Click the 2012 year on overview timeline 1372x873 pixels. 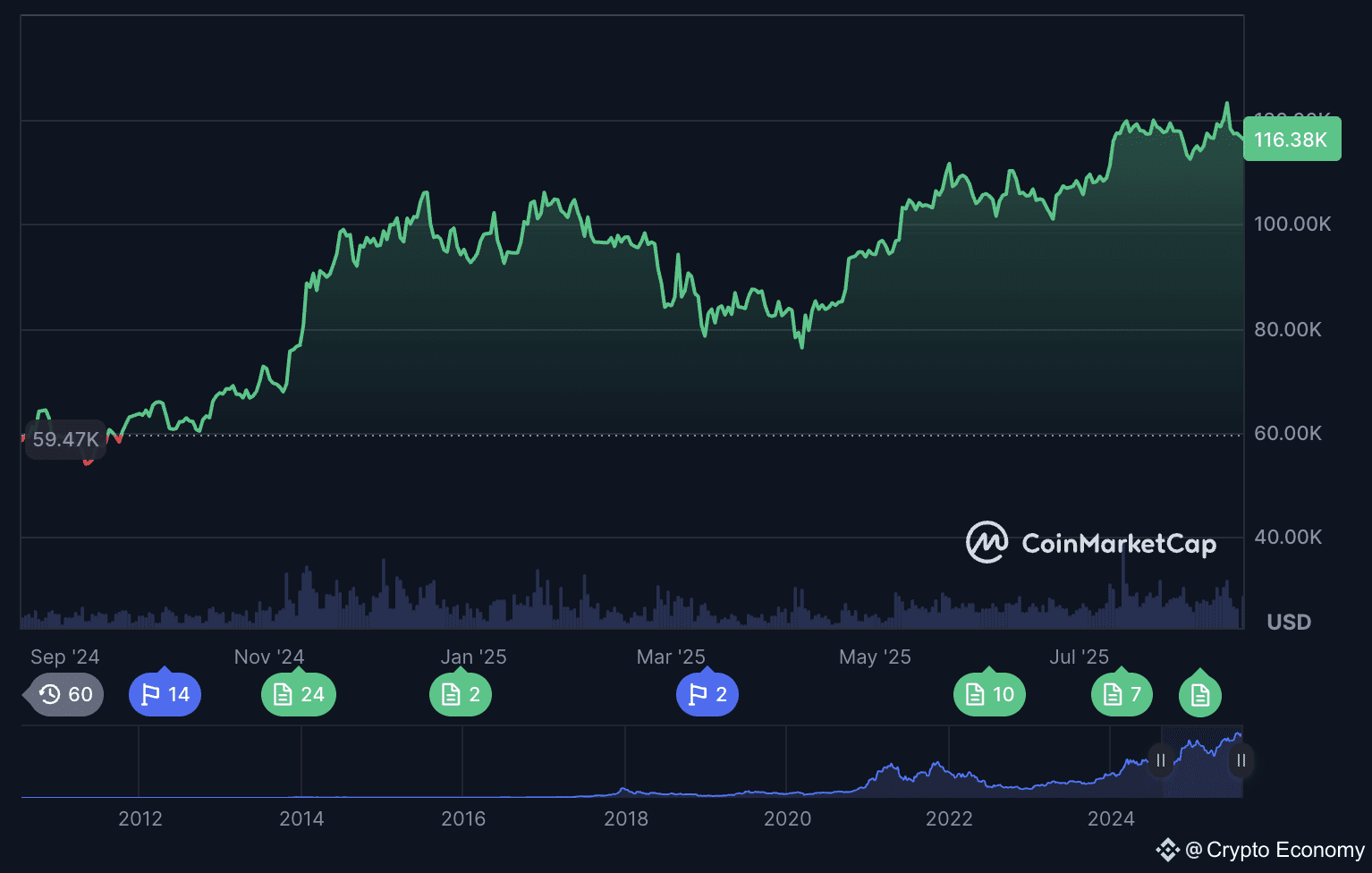[140, 818]
